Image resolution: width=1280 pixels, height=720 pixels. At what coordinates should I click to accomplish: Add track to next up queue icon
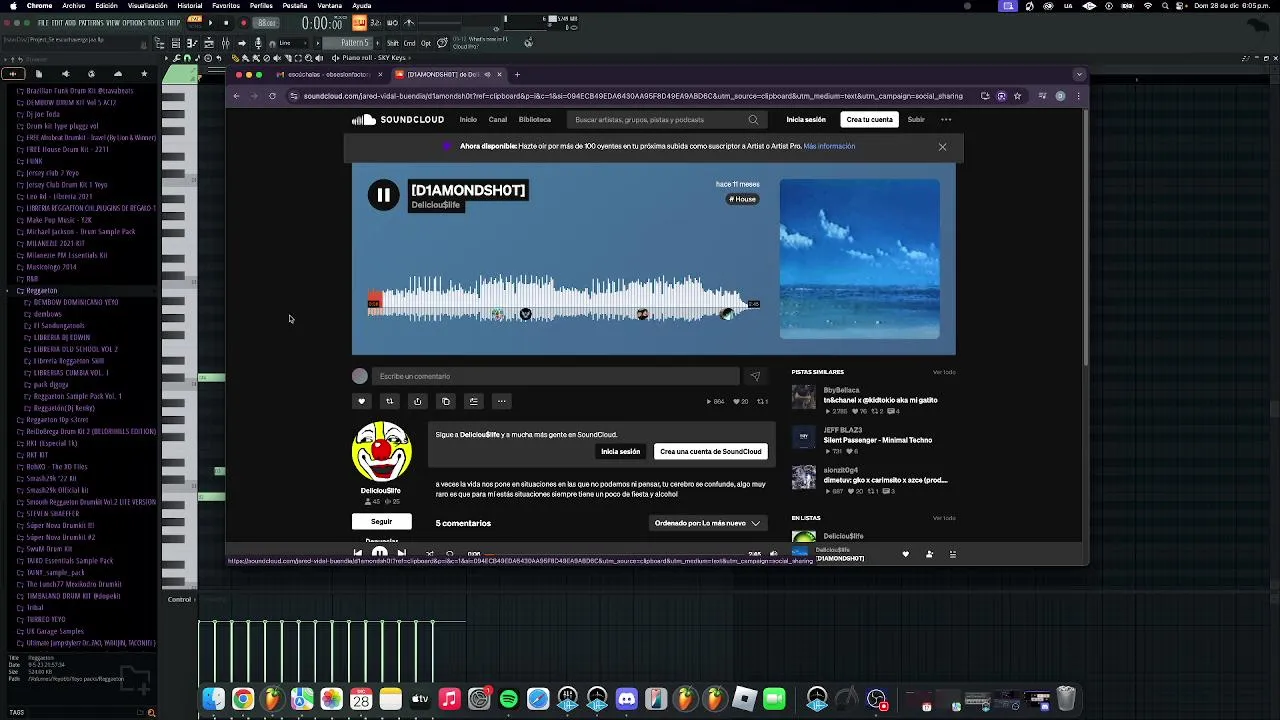pyautogui.click(x=474, y=401)
